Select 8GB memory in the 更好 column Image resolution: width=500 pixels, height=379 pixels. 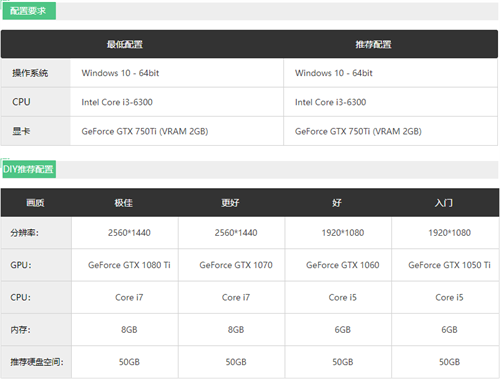tap(236, 330)
